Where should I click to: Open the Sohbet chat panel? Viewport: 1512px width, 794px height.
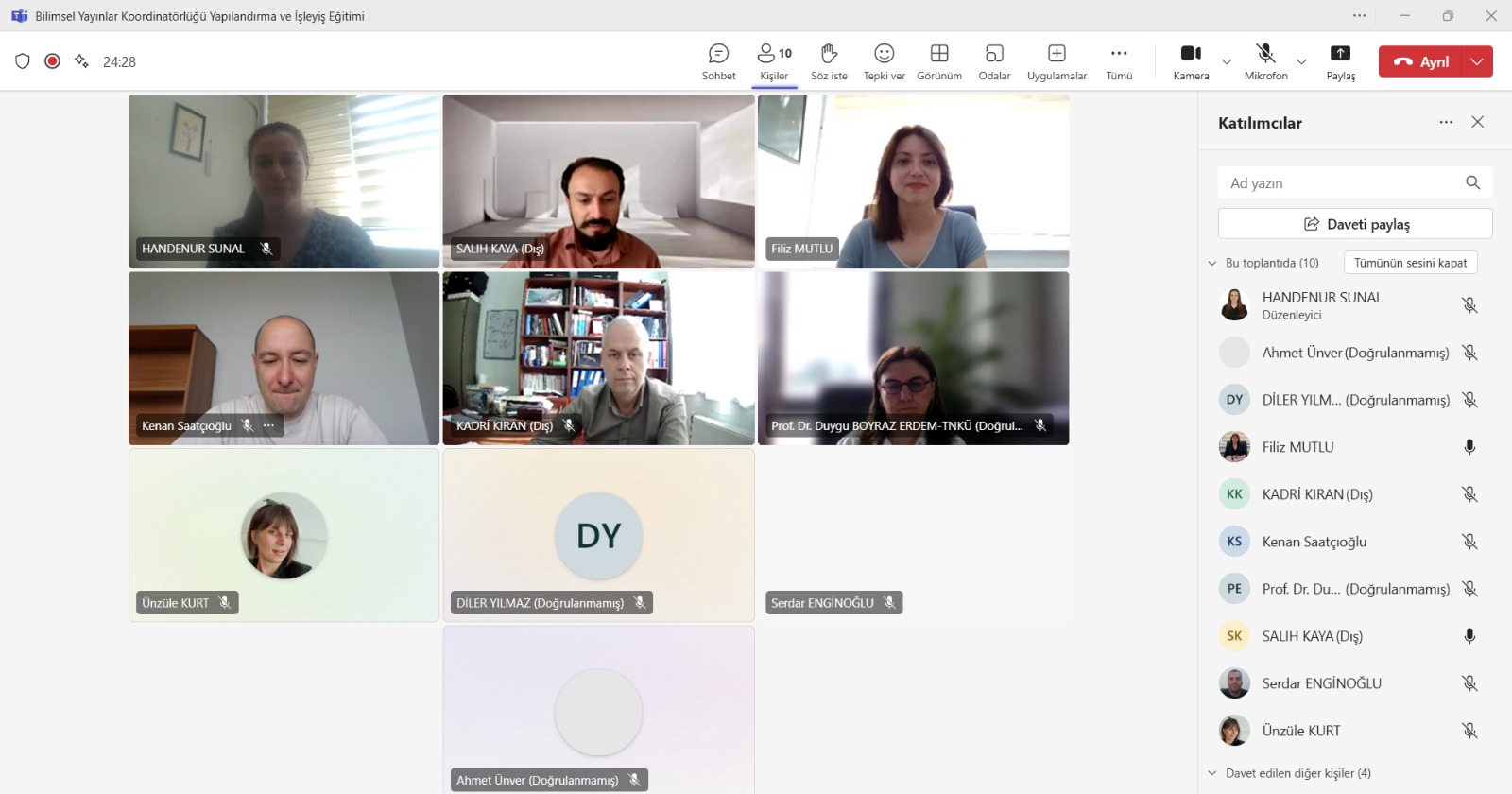718,61
